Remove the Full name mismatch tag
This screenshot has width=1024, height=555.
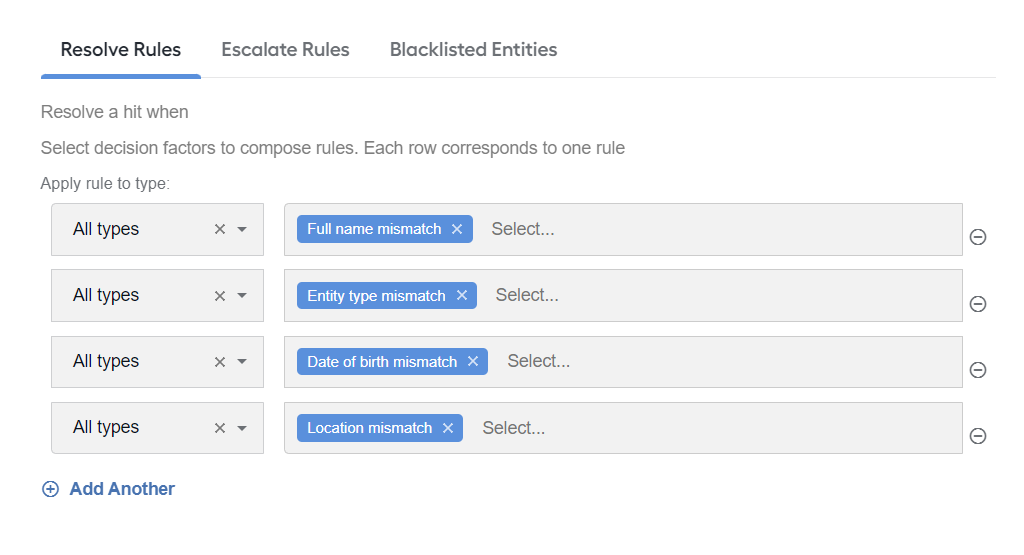457,229
